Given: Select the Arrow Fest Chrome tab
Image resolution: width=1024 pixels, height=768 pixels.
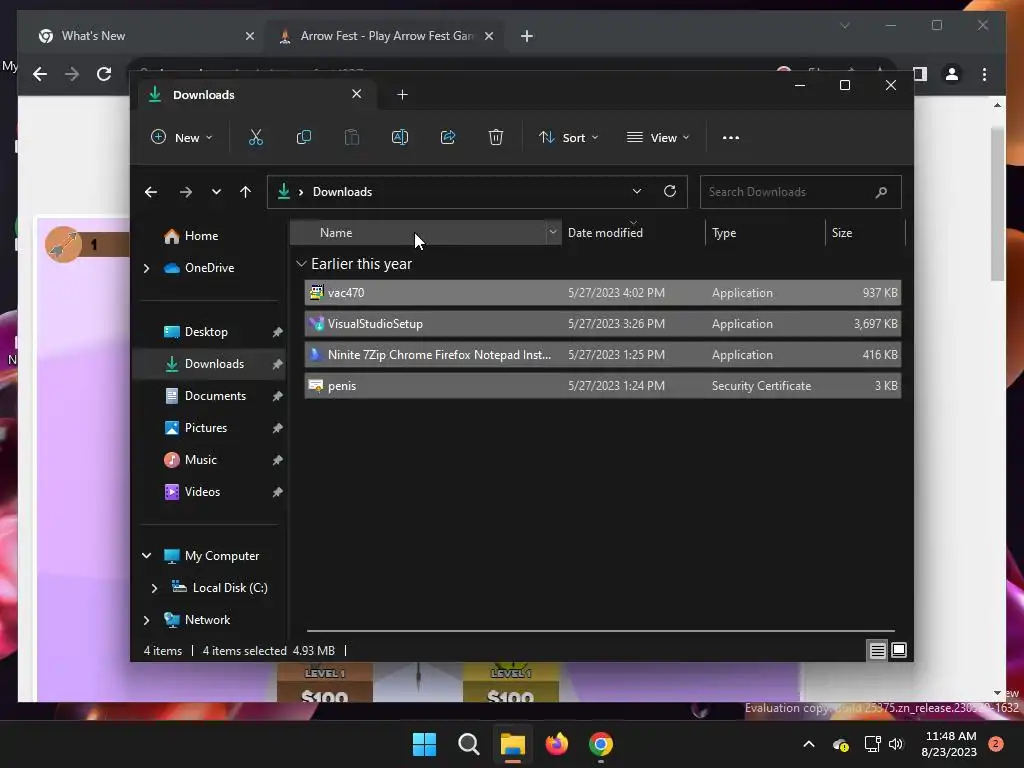Looking at the screenshot, I should pos(385,36).
